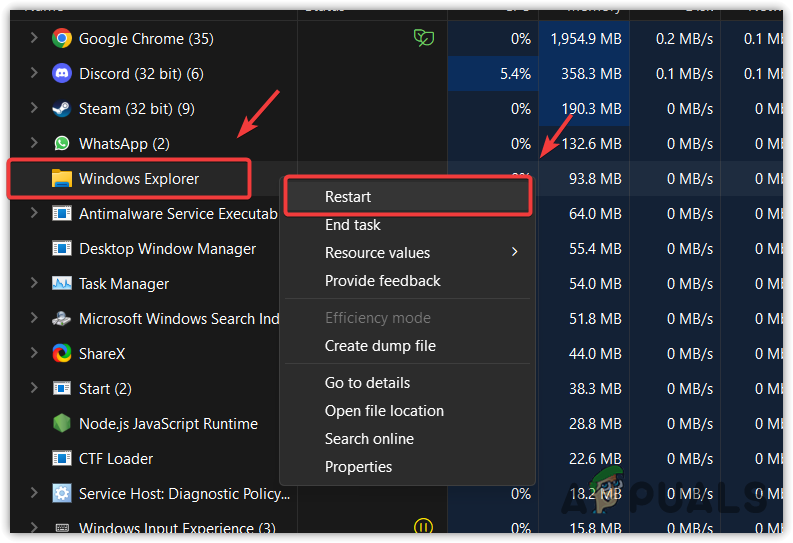Expand the Microsoft Windows Search Indexer group
Viewport: 793px width, 543px height.
point(34,318)
